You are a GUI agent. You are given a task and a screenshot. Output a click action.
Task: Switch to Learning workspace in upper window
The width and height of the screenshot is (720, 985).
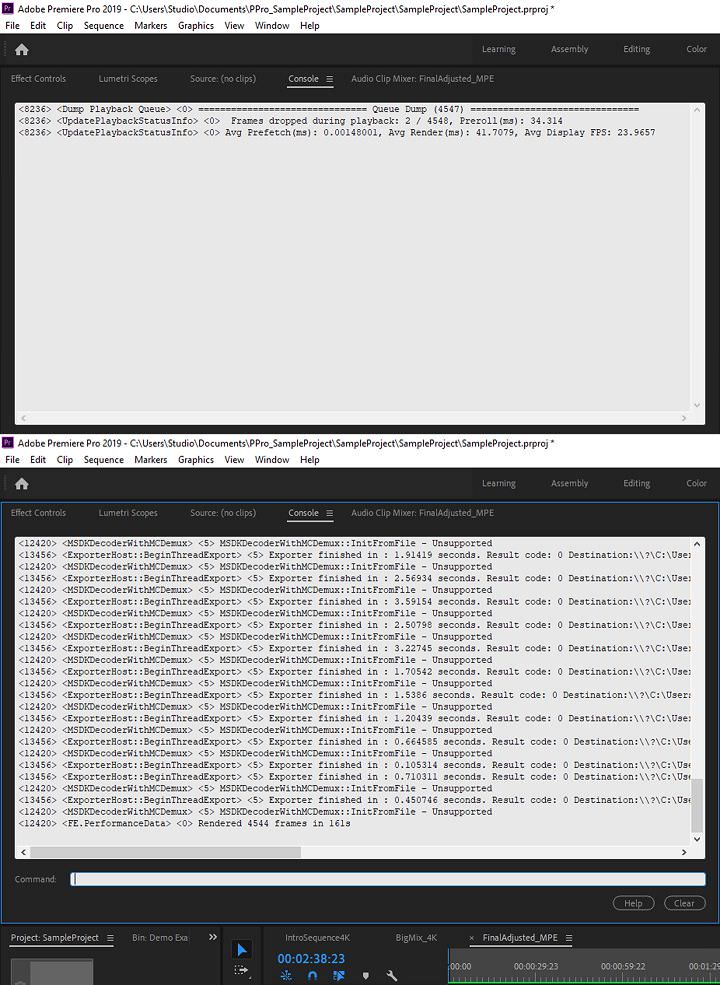coord(499,49)
